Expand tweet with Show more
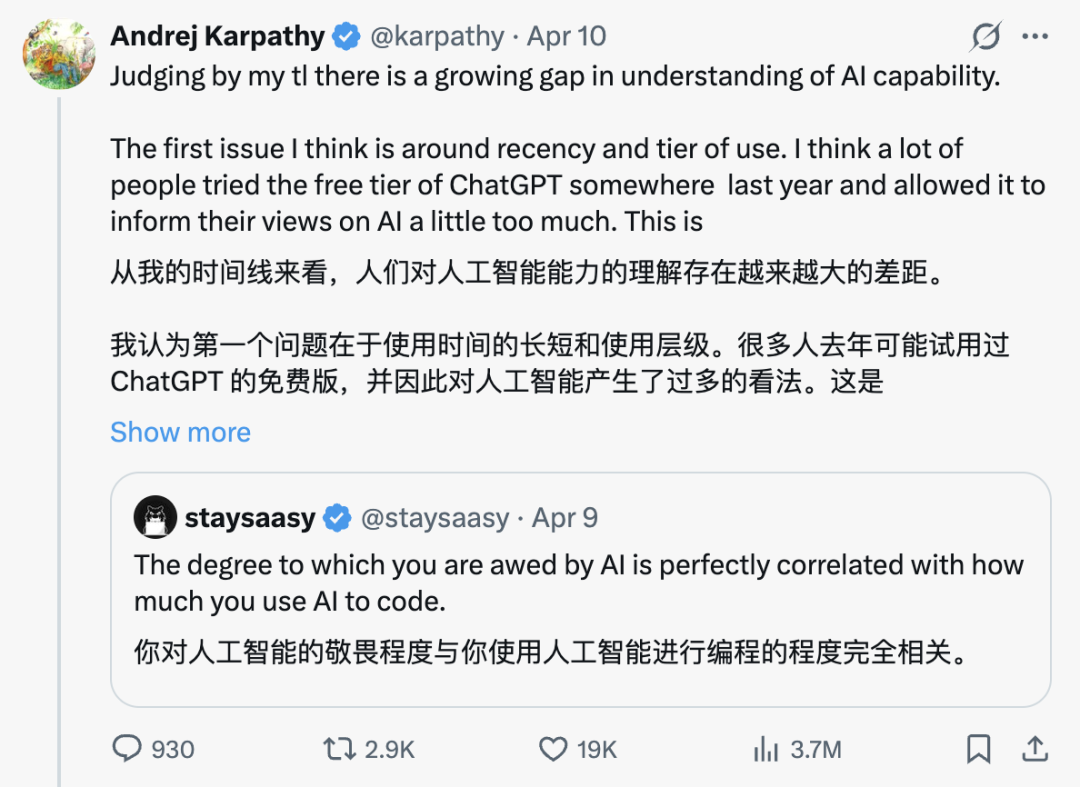 (180, 432)
